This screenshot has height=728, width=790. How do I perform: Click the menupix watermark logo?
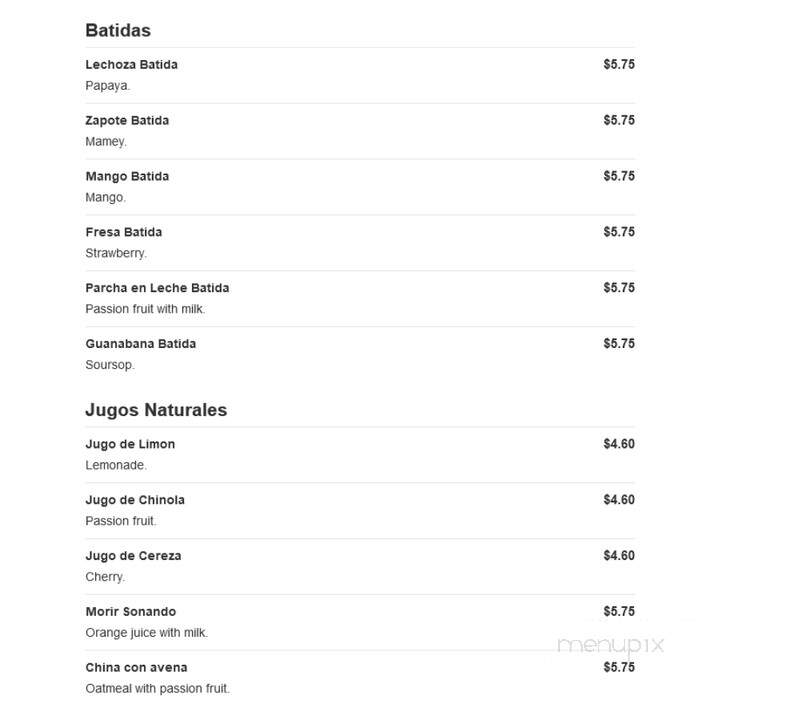[x=610, y=645]
